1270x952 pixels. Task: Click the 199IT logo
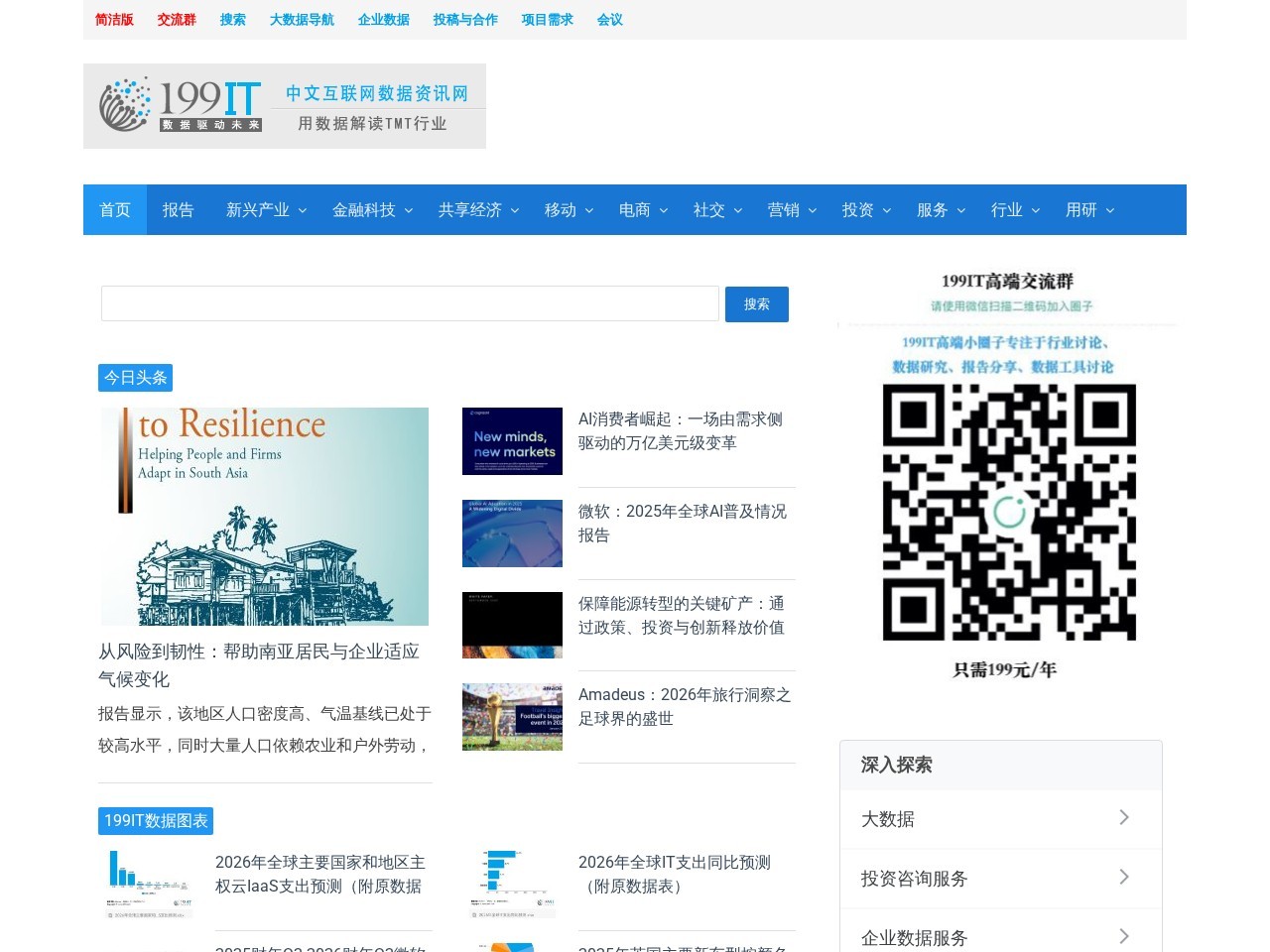pos(179,104)
